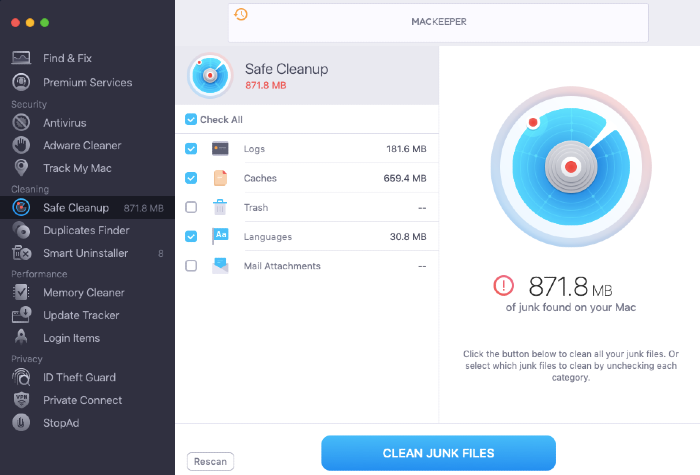Screen dimensions: 700x475
Task: Open Track My Mac
Action: tap(77, 168)
